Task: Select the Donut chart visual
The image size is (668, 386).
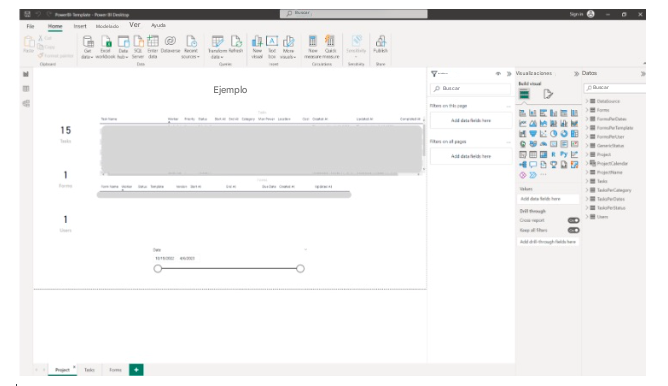Action: coord(564,134)
